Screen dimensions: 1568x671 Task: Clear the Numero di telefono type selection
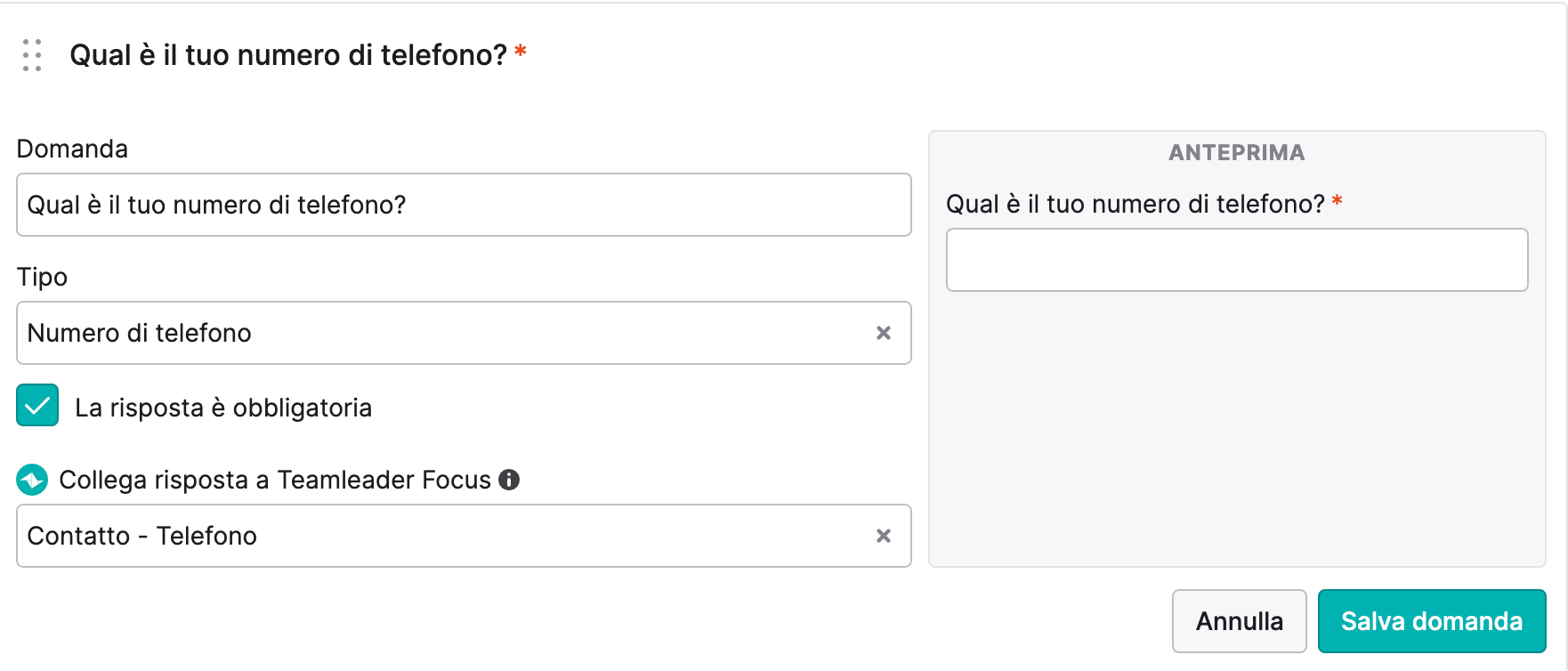[x=884, y=333]
